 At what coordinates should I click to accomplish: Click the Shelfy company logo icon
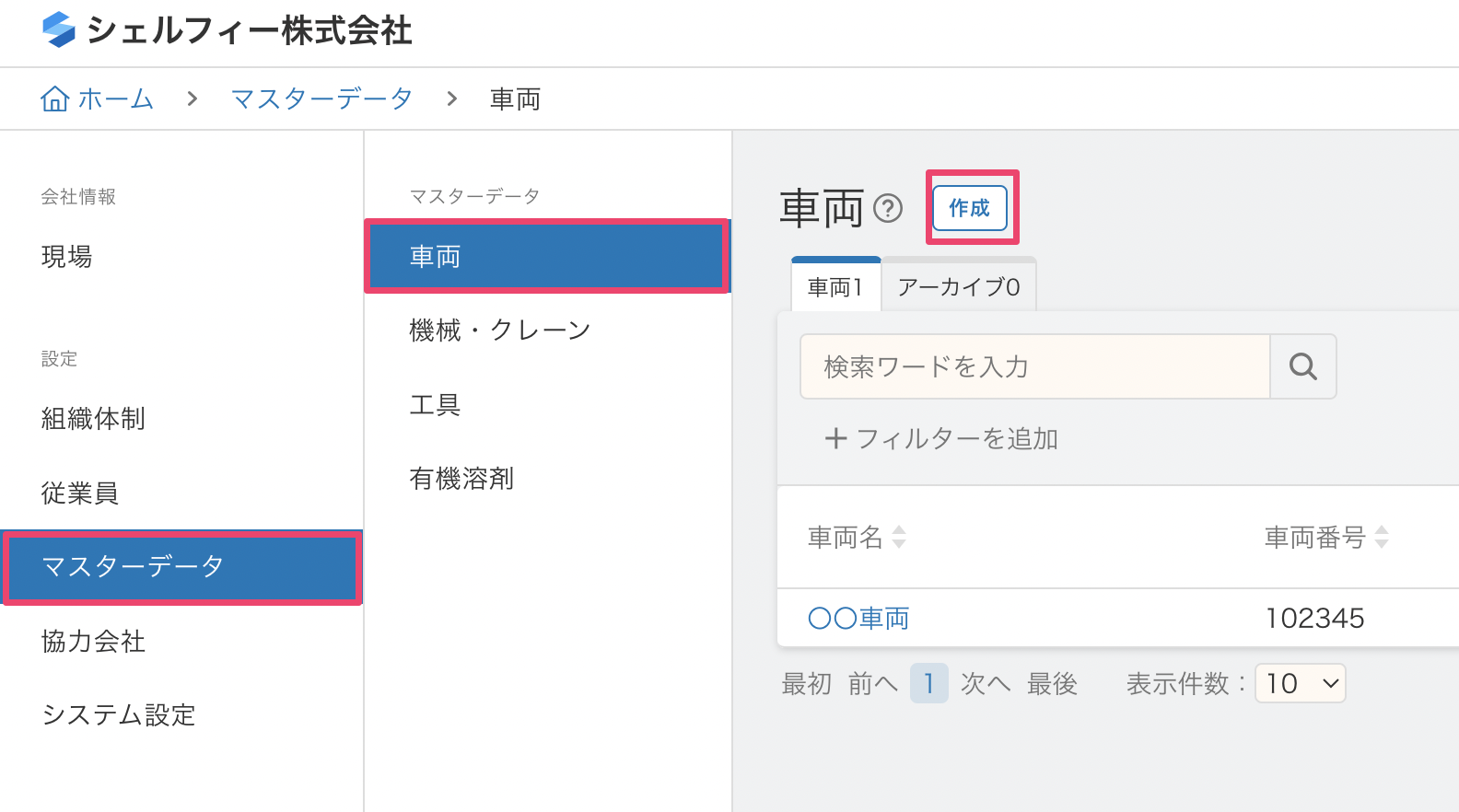coord(59,29)
